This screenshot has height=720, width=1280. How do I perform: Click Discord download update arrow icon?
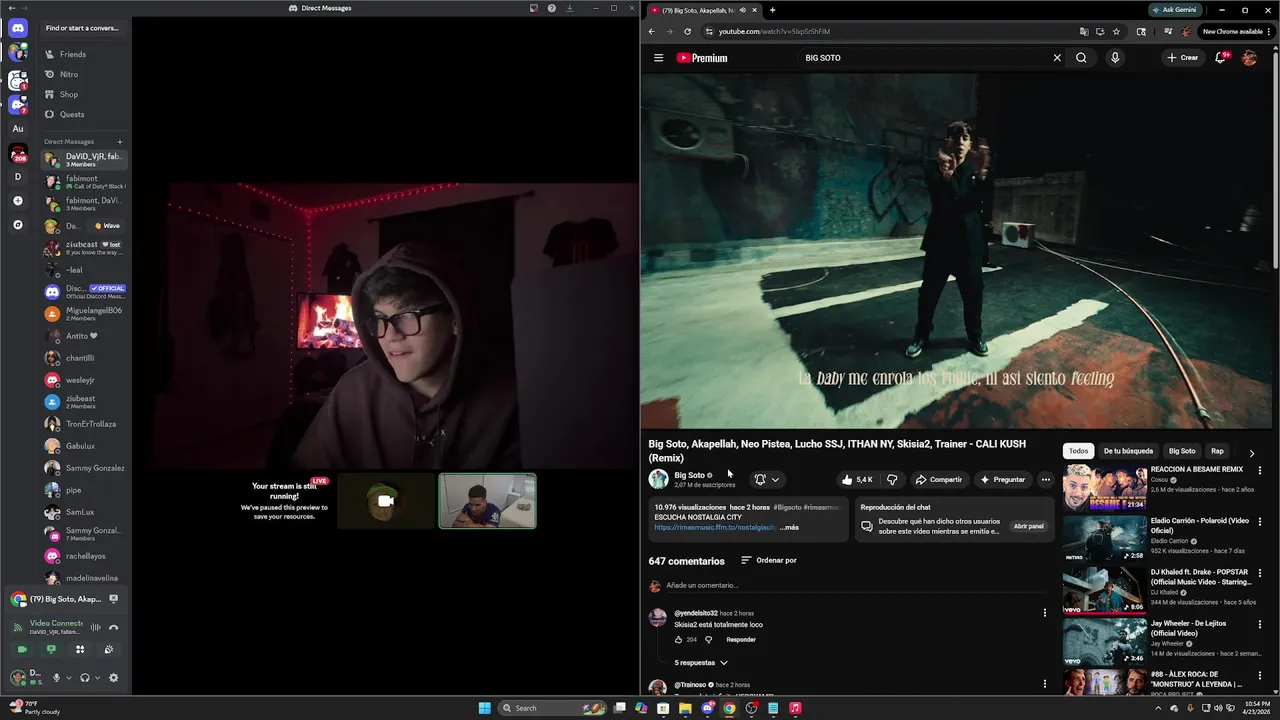(x=570, y=8)
